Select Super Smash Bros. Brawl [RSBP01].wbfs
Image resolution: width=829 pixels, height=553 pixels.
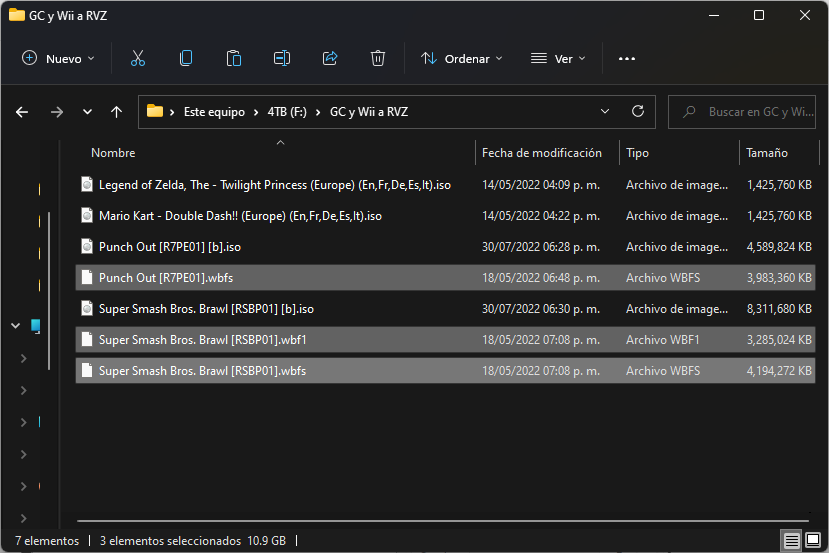[445, 371]
